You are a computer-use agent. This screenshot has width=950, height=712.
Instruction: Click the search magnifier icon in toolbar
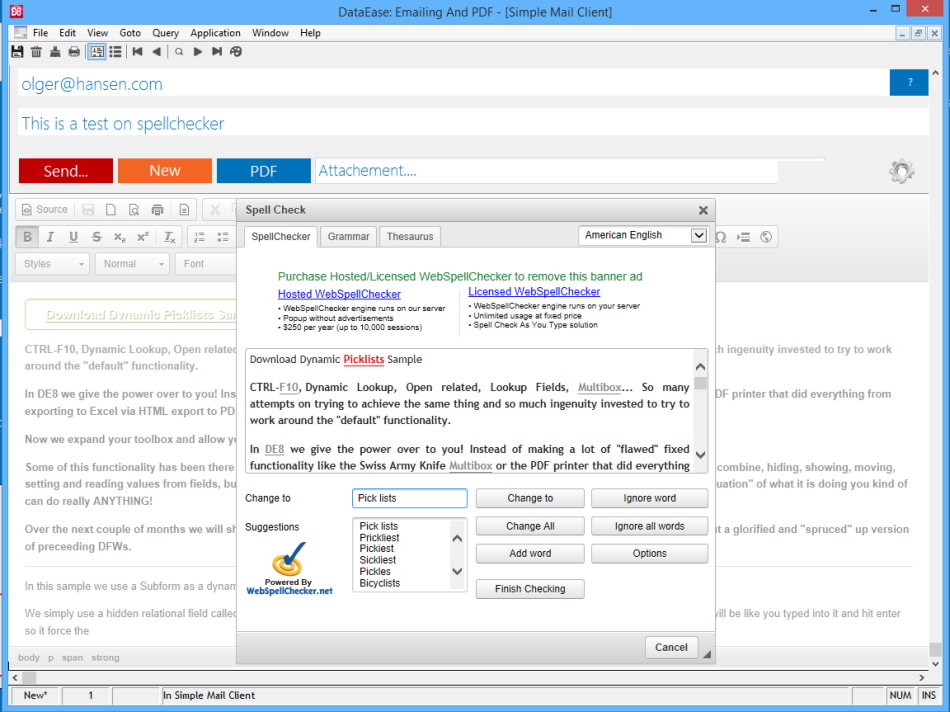coord(179,52)
